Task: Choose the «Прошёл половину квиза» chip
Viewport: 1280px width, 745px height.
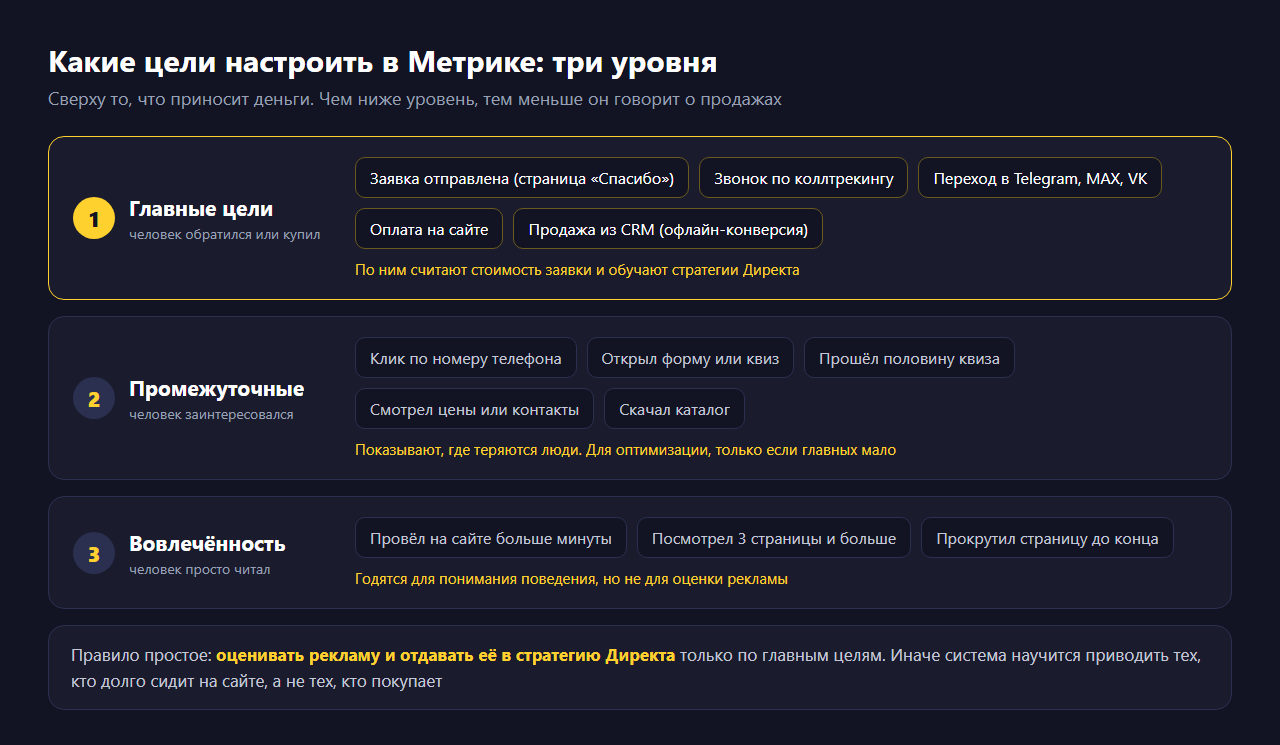Action: coord(909,358)
